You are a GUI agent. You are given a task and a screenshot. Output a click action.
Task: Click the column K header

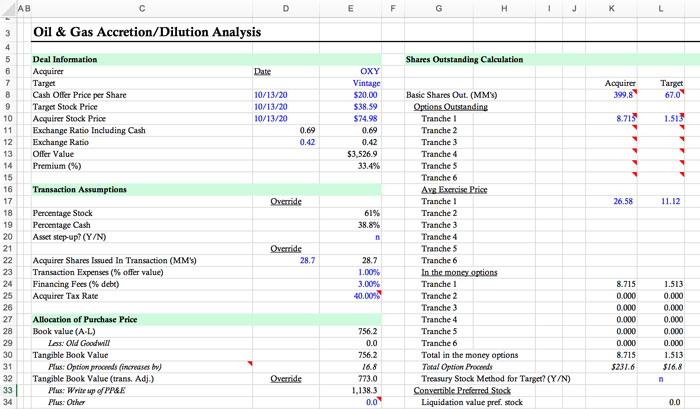click(611, 8)
